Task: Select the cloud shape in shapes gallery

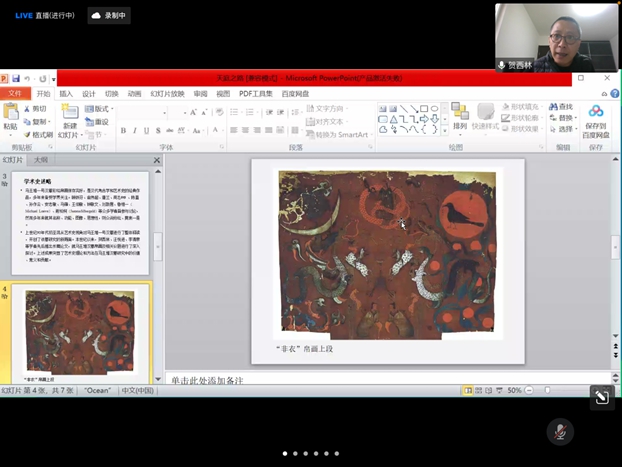Action: (383, 129)
